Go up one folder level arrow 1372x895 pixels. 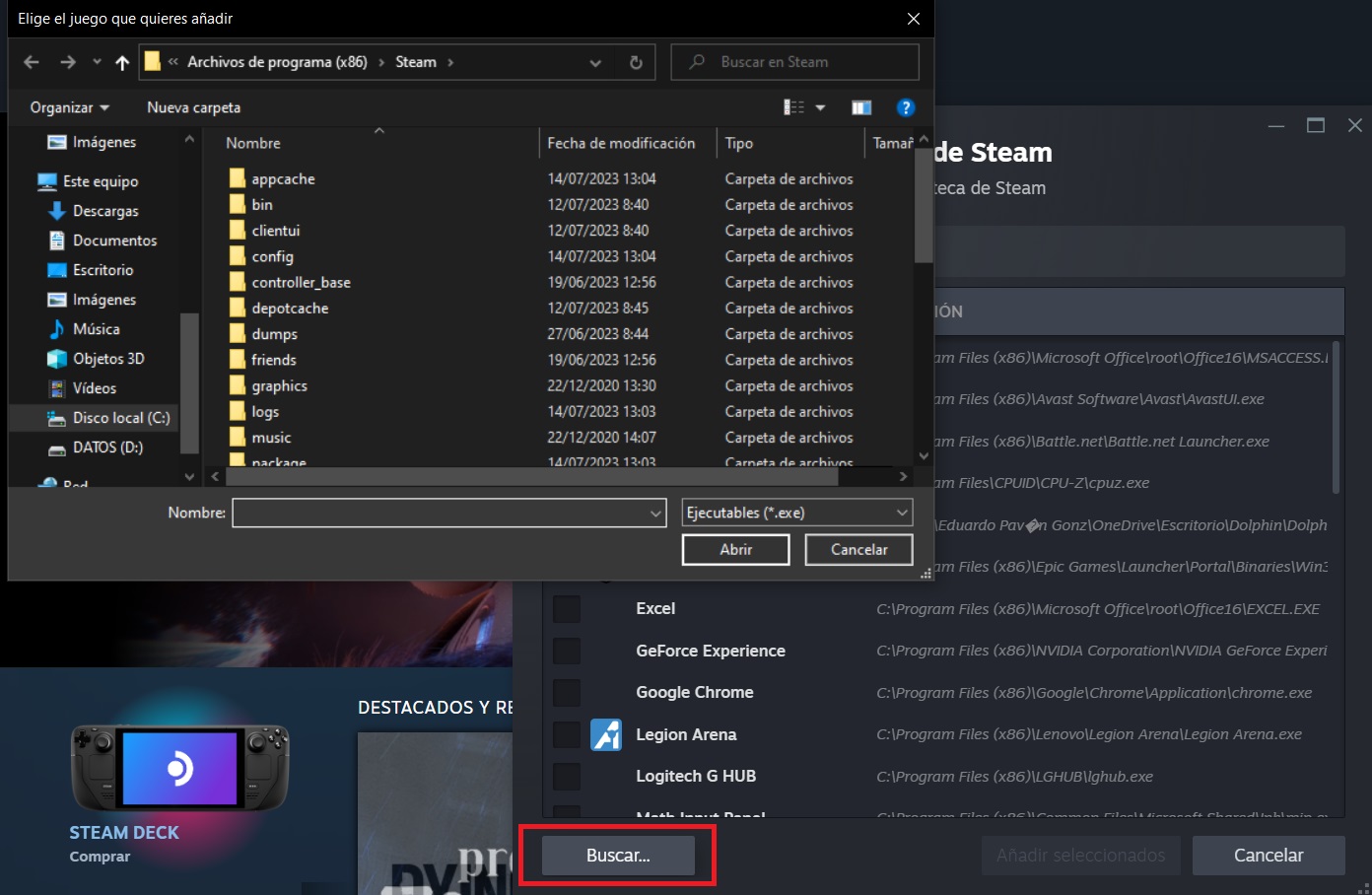122,62
